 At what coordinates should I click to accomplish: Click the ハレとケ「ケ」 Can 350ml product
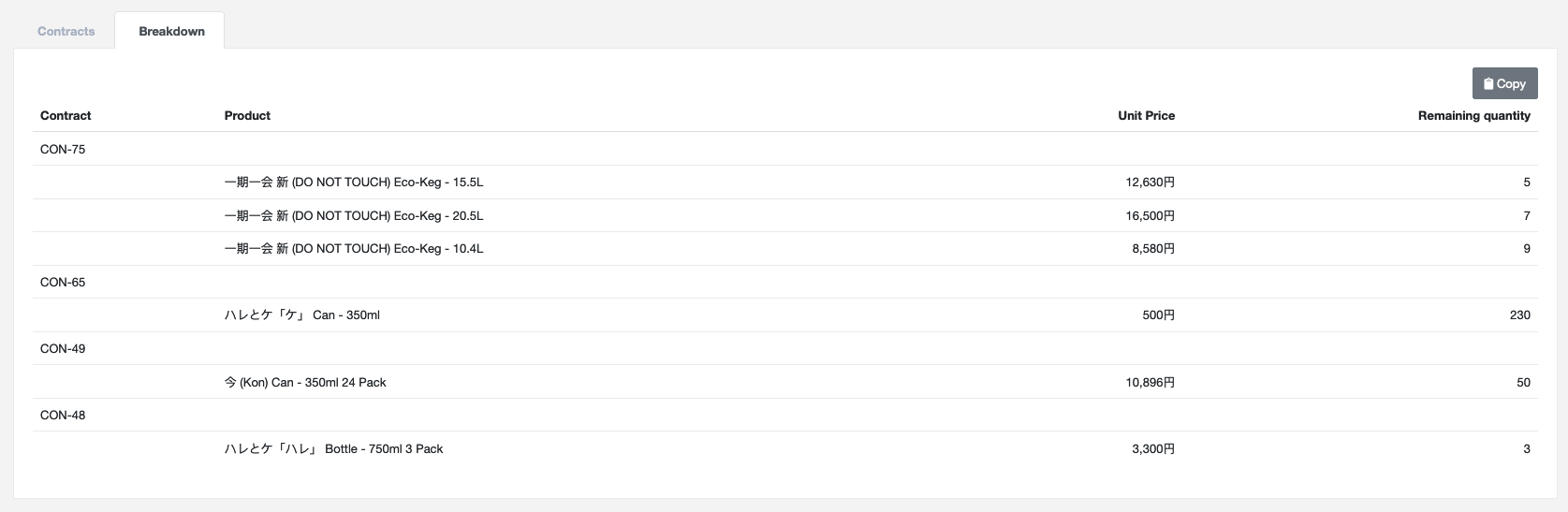[x=302, y=315]
